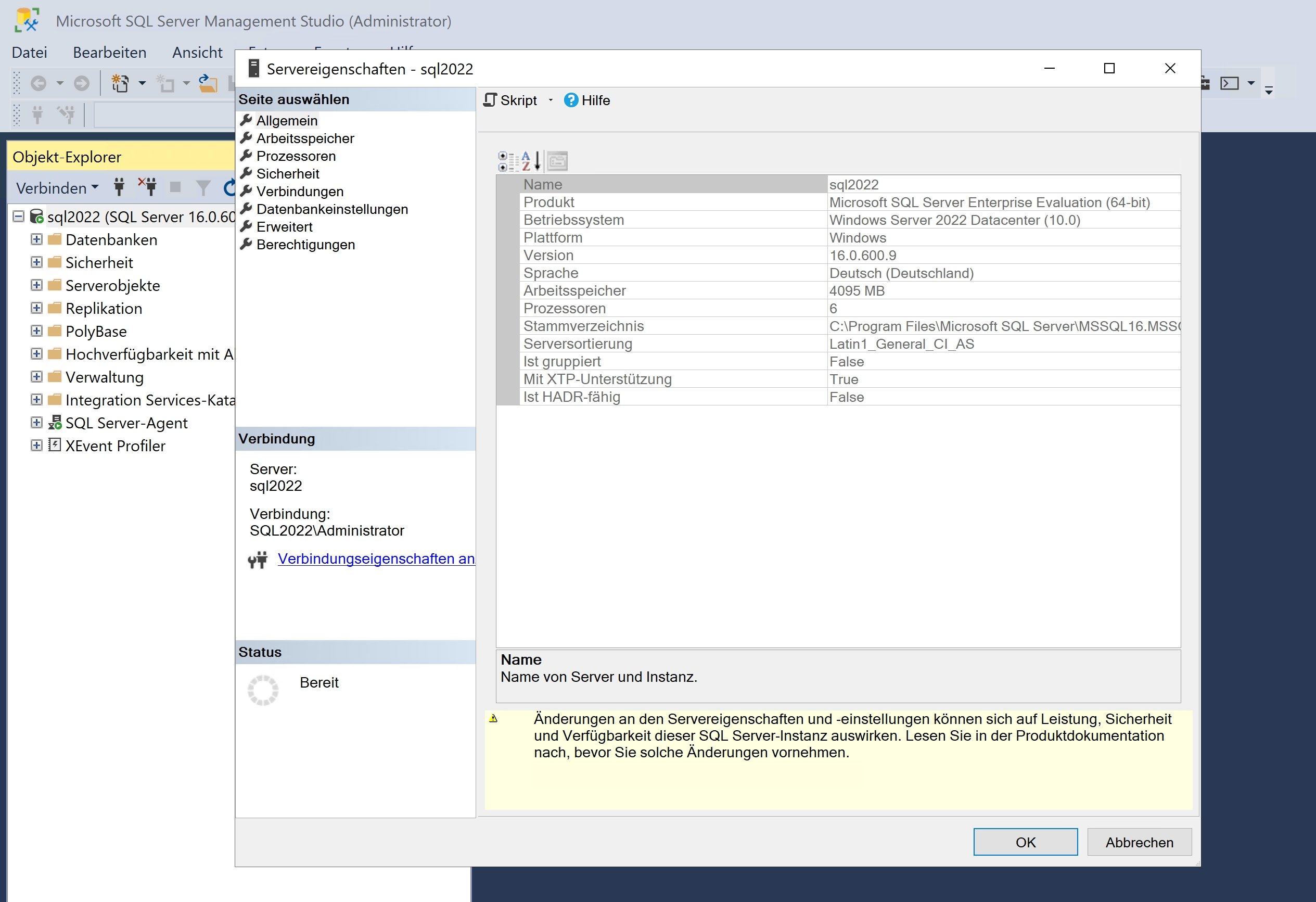Click the property pages icon
1316x902 pixels.
point(557,161)
